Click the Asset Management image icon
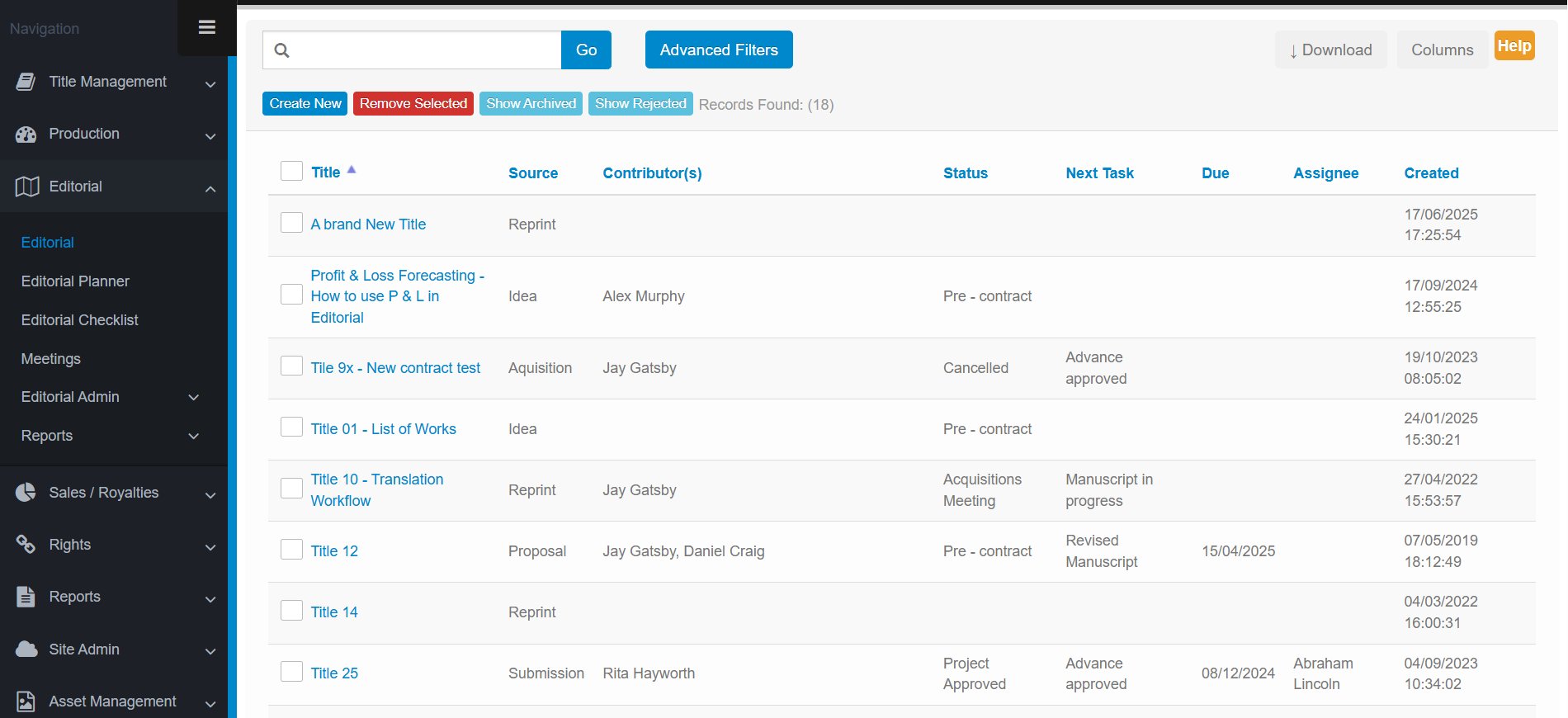Viewport: 1568px width, 718px height. click(x=26, y=701)
